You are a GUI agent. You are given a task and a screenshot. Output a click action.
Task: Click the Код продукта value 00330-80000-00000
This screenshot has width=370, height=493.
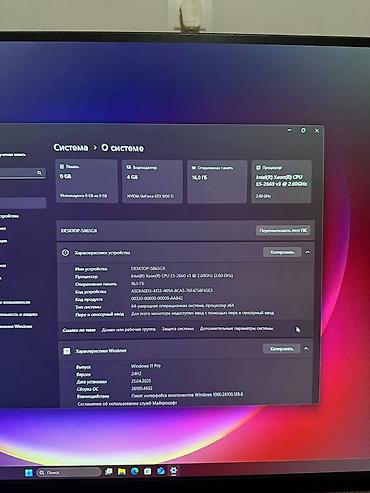tap(157, 298)
